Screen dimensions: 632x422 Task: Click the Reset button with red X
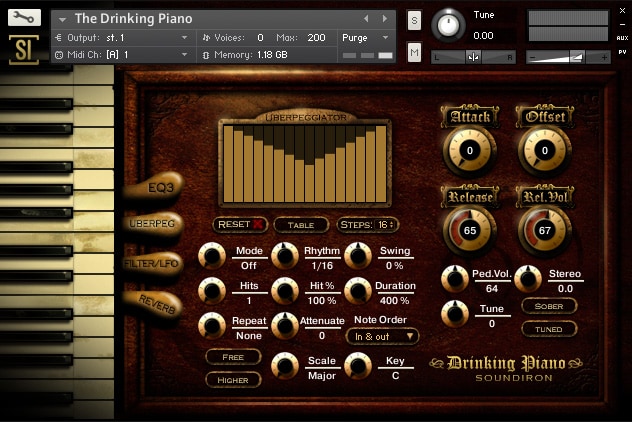[241, 225]
